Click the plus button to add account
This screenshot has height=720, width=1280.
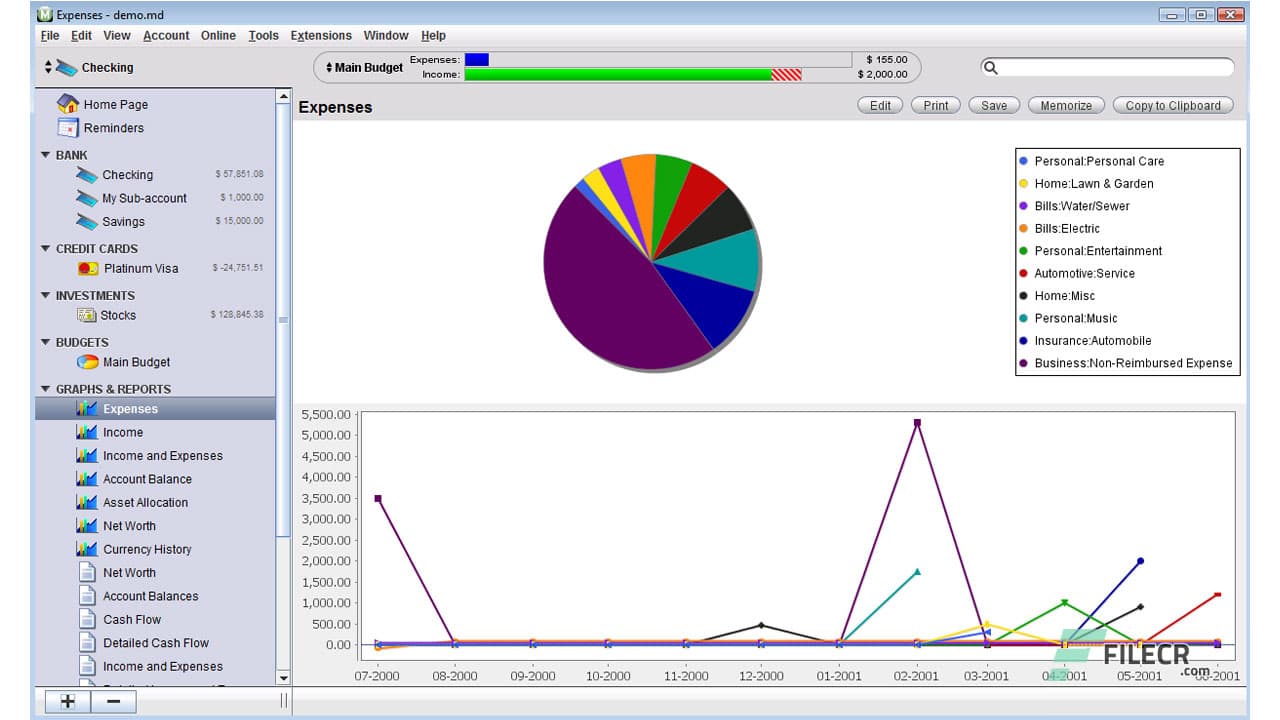coord(67,701)
